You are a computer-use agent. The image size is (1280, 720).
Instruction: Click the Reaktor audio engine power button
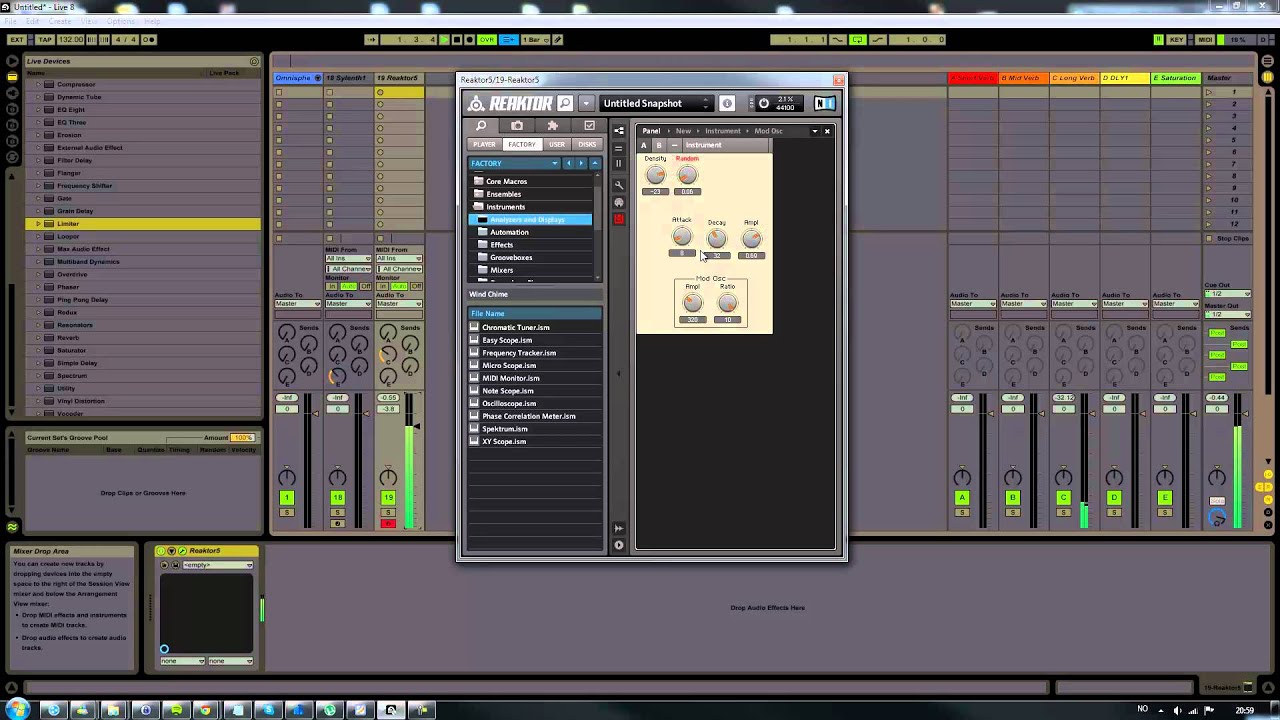[764, 103]
